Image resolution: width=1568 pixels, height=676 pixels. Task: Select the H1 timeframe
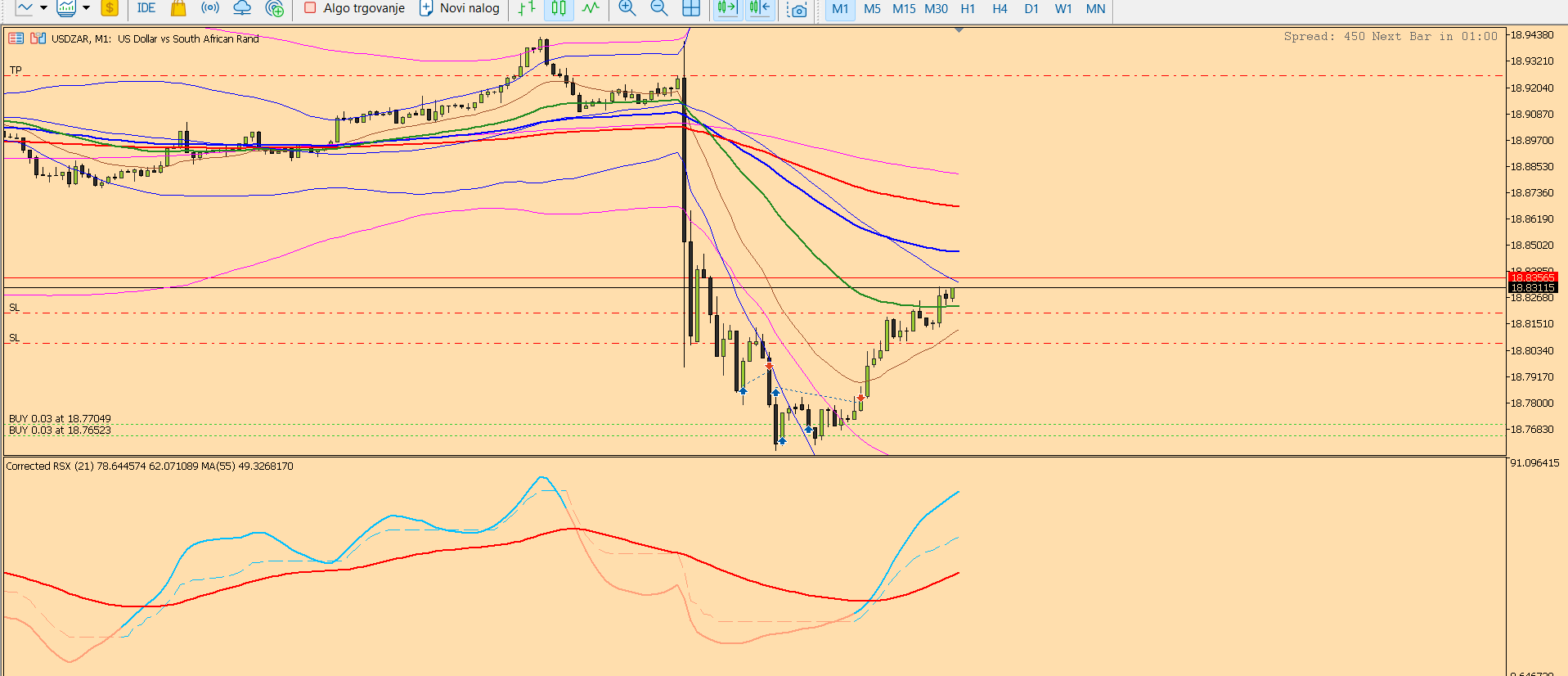pyautogui.click(x=968, y=8)
